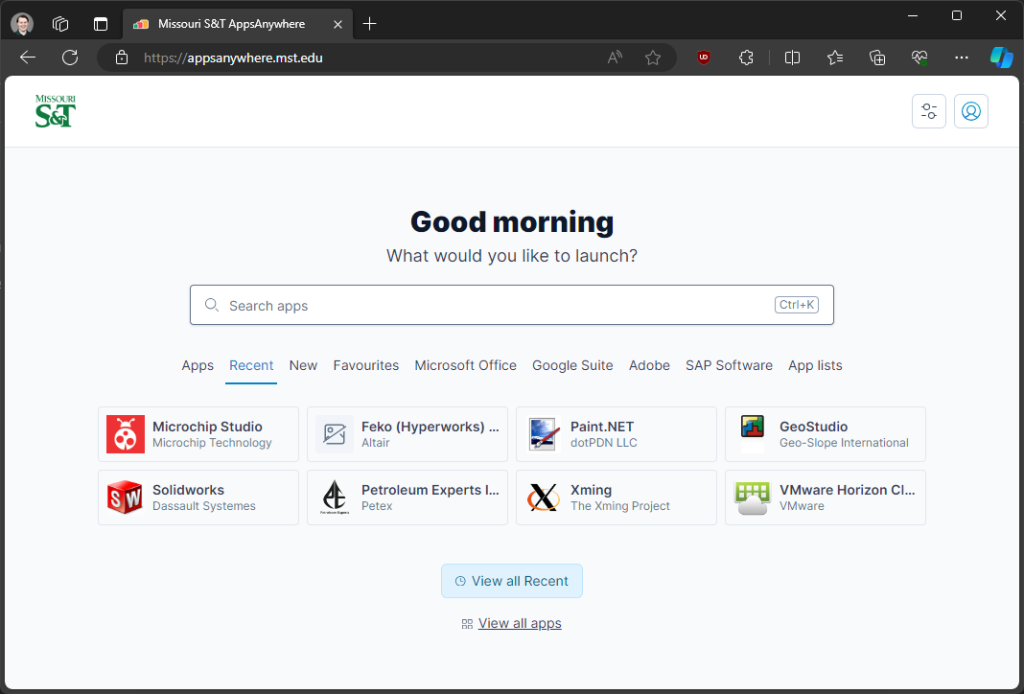The height and width of the screenshot is (694, 1024).
Task: Activate Read aloud icon in address bar
Action: (x=615, y=57)
